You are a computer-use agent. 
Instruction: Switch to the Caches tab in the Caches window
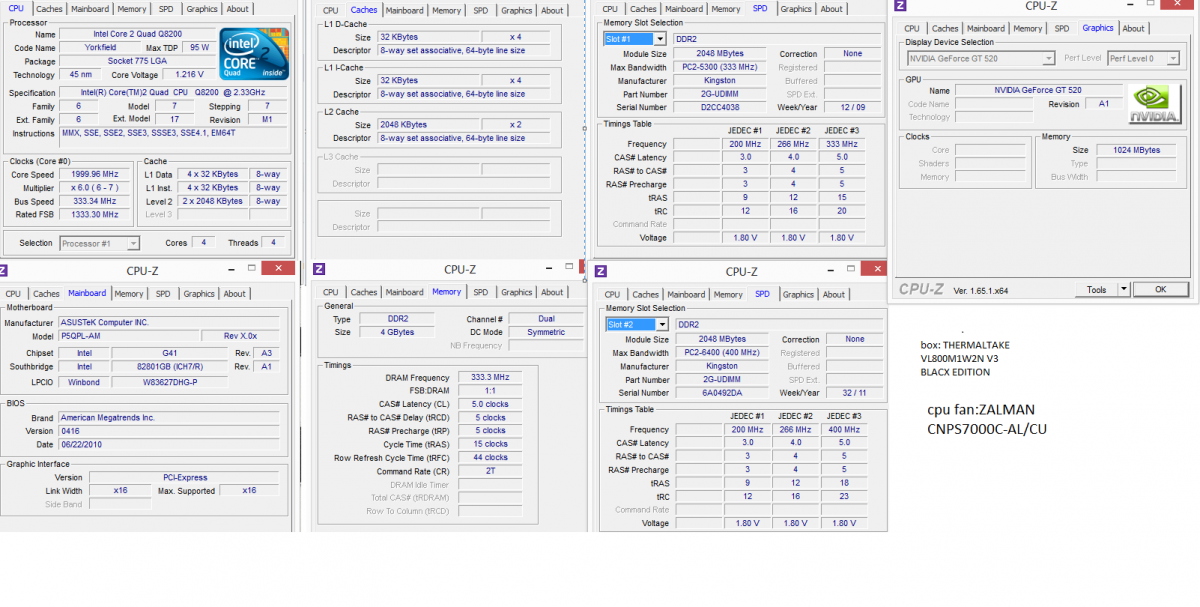(x=363, y=10)
